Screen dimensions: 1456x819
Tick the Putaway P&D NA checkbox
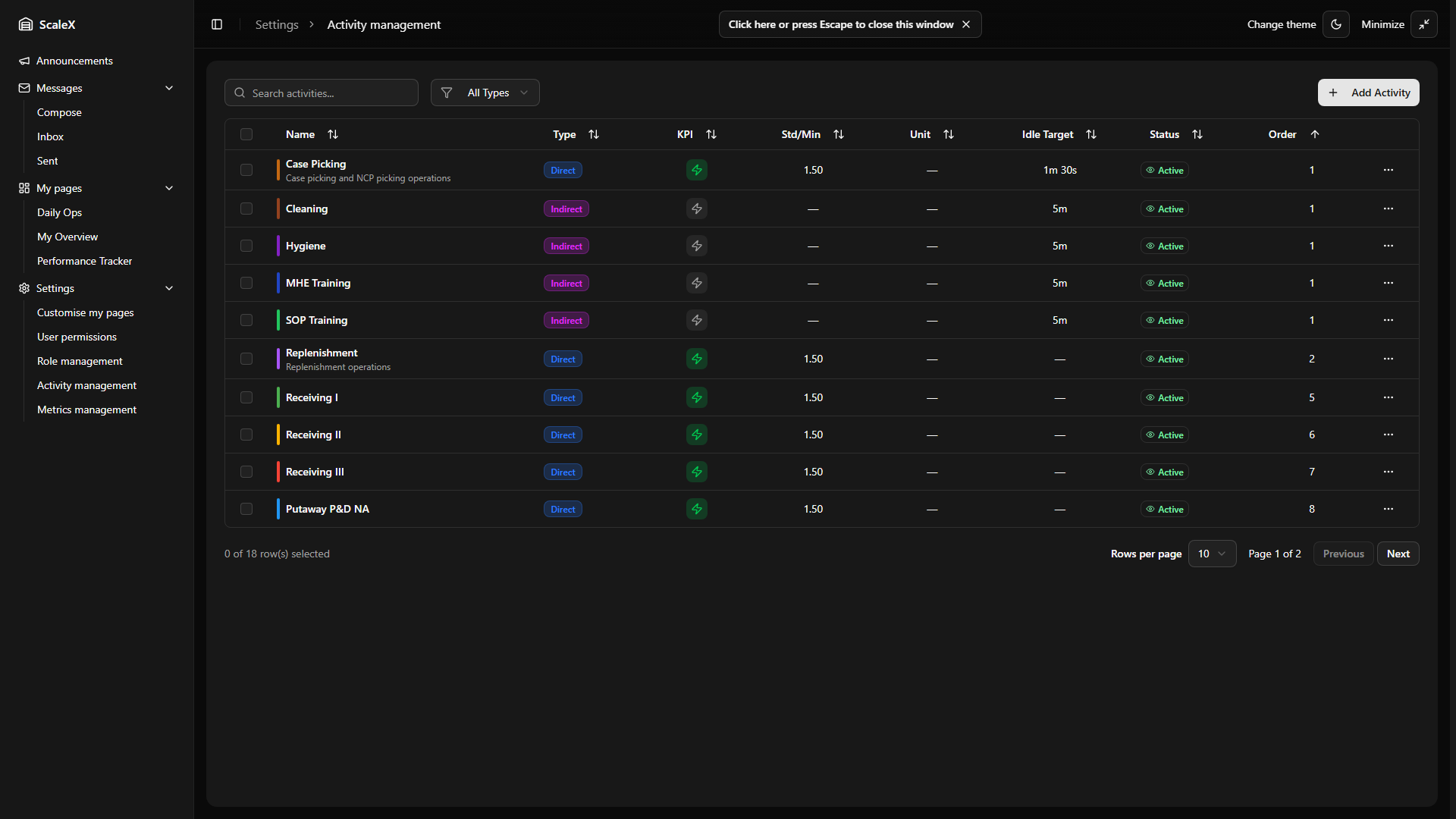coord(246,509)
